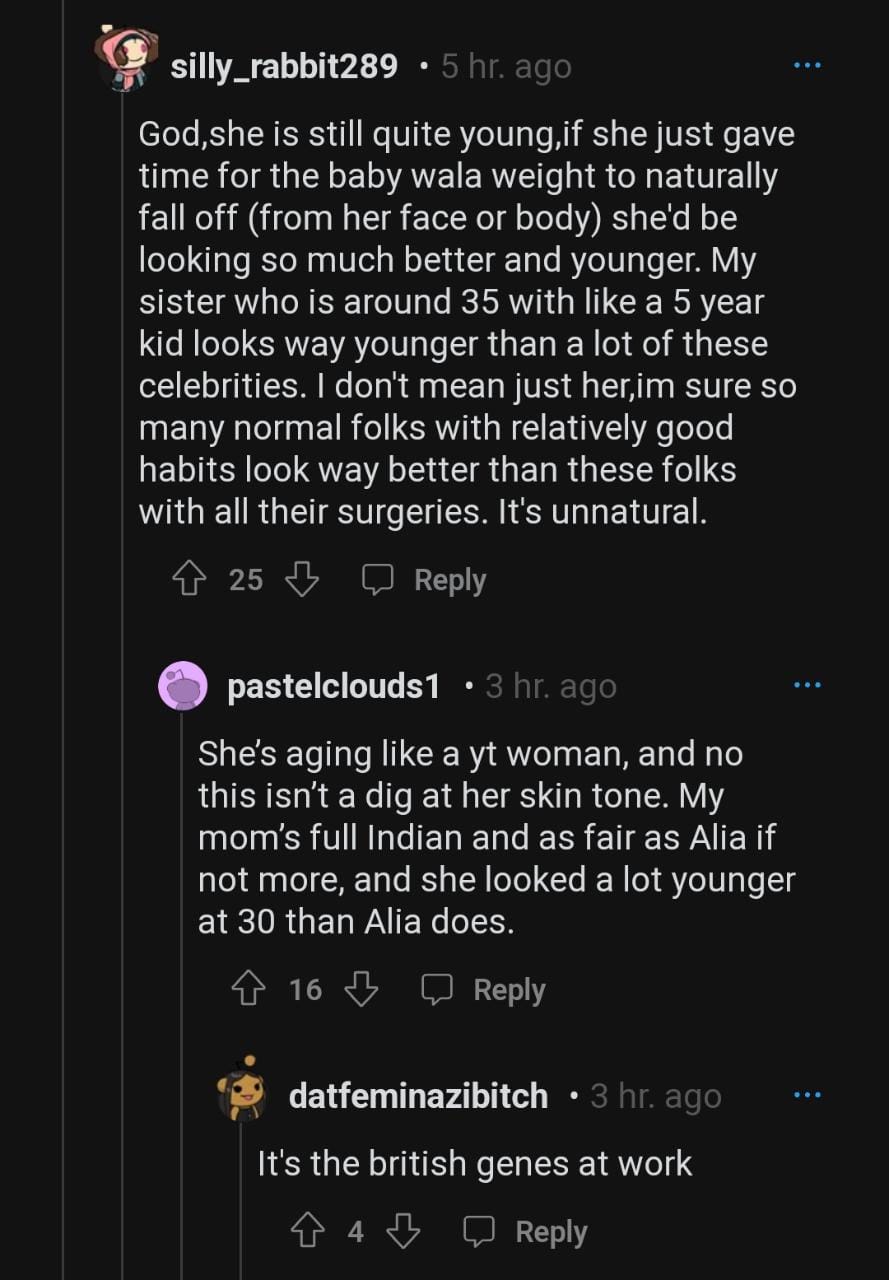Downvote datfeminazibitch's comment
Image resolution: width=889 pixels, height=1280 pixels.
[x=402, y=1231]
